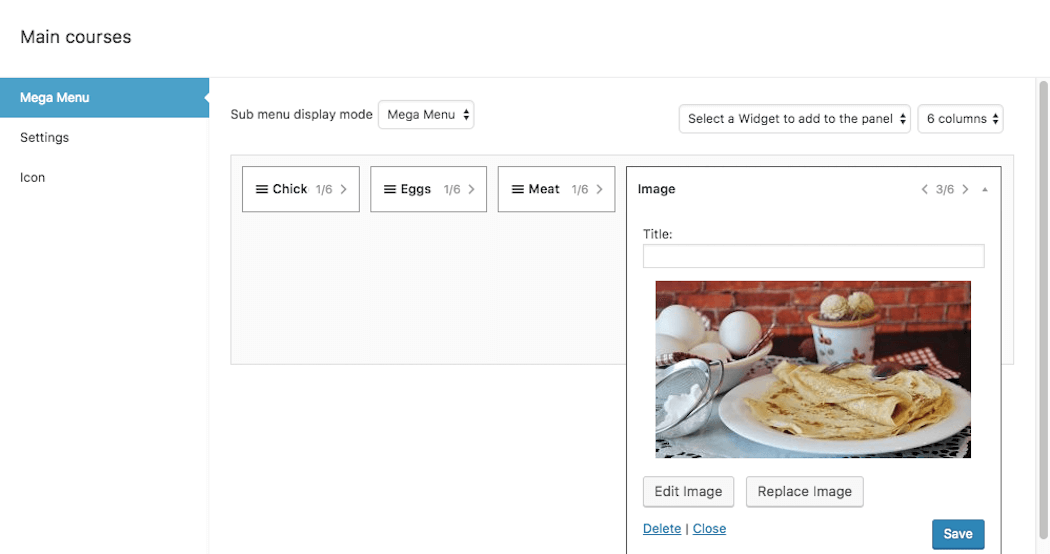This screenshot has width=1050, height=554.
Task: Expand the Chick widget width arrow
Action: (x=344, y=190)
